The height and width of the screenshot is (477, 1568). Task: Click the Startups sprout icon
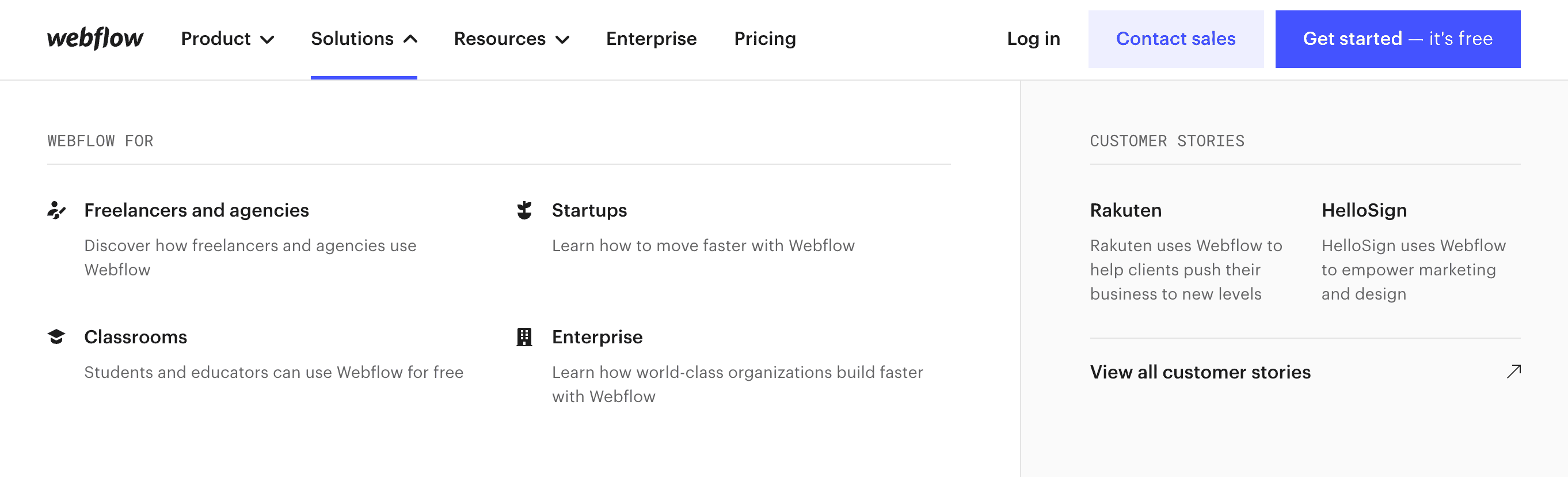(x=524, y=210)
